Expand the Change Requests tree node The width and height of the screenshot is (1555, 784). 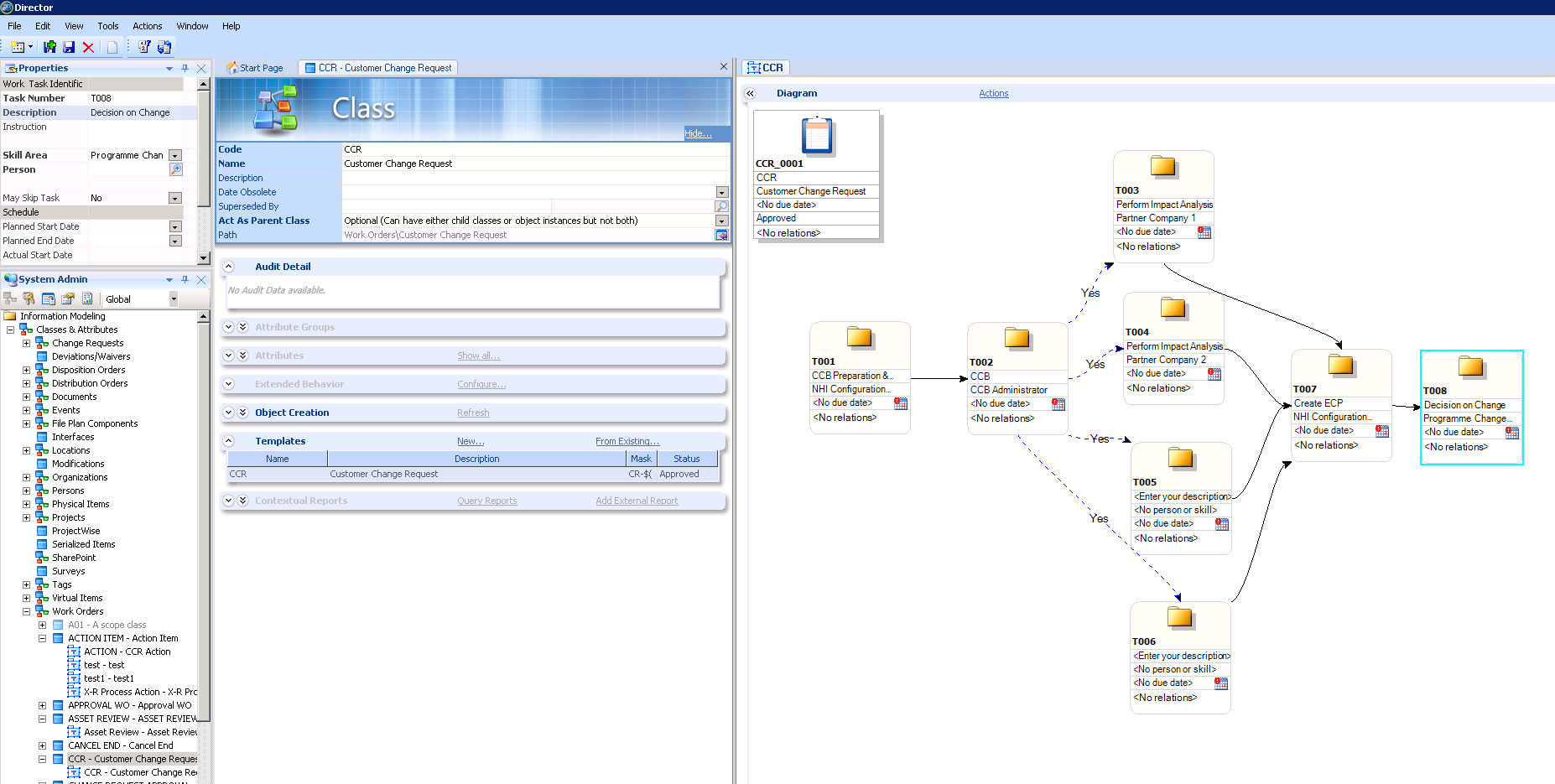click(26, 343)
